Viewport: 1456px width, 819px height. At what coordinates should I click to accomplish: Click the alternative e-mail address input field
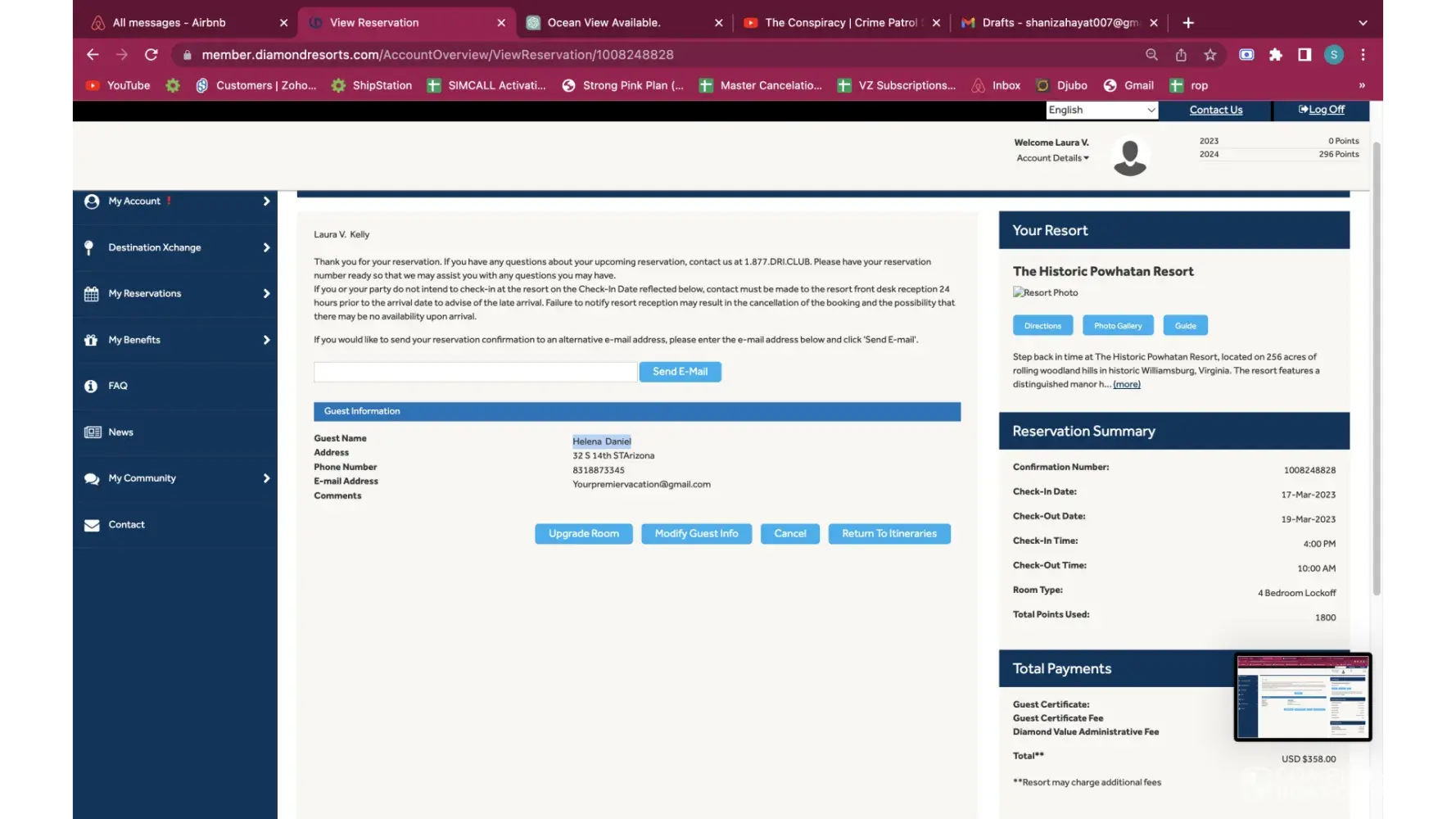475,372
